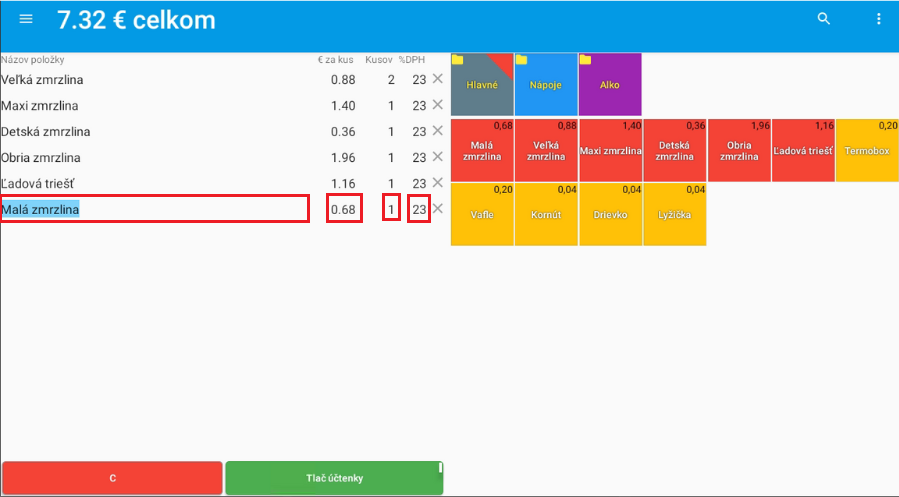
Task: Open the hamburger navigation menu
Action: 26,20
